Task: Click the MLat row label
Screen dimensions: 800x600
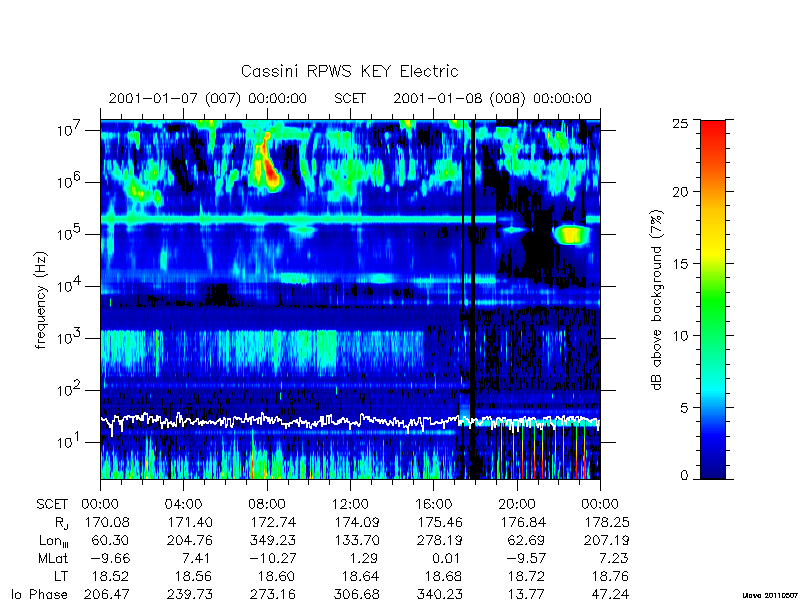Action: pos(54,558)
